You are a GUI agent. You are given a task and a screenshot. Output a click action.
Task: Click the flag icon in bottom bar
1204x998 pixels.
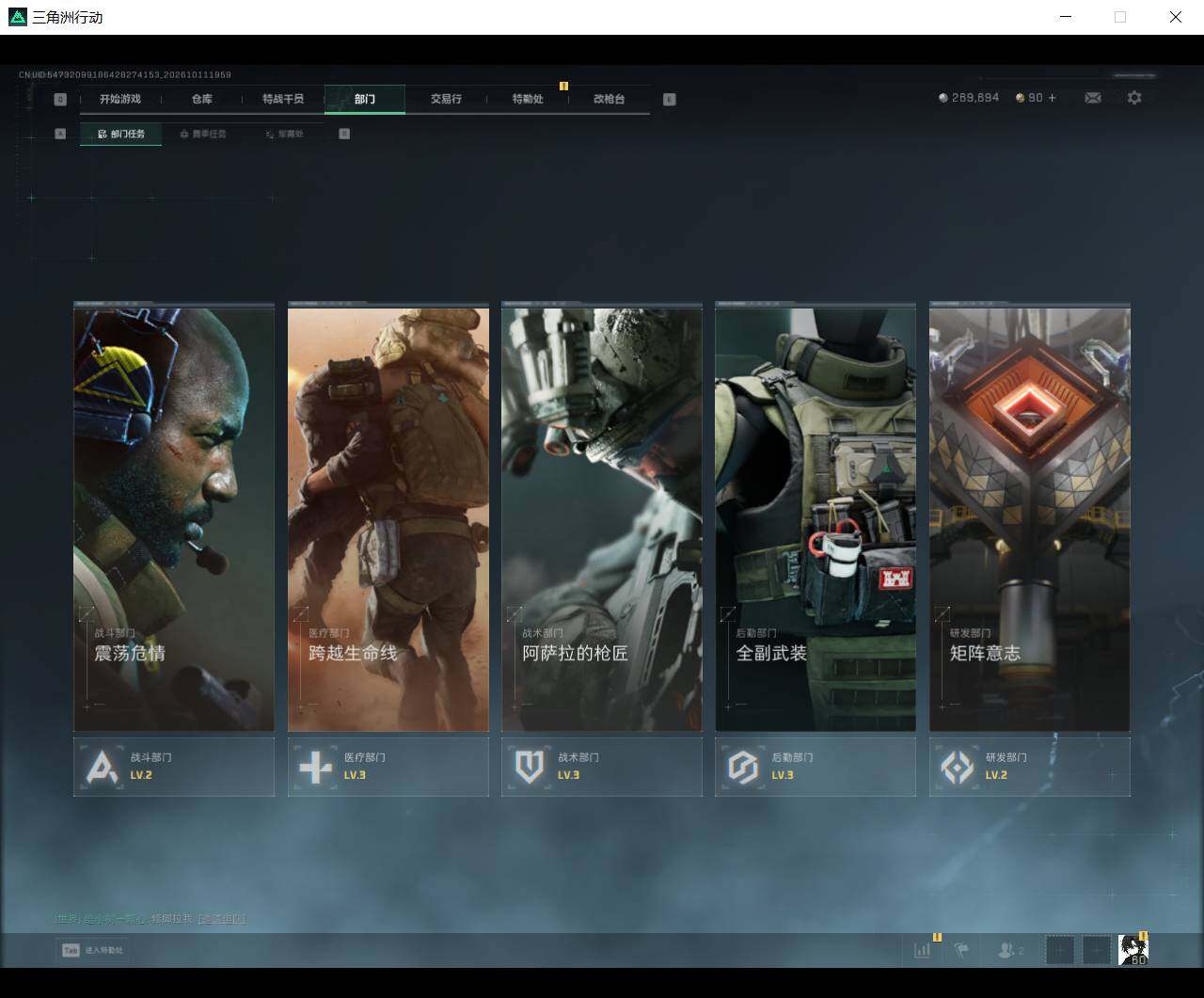click(961, 950)
